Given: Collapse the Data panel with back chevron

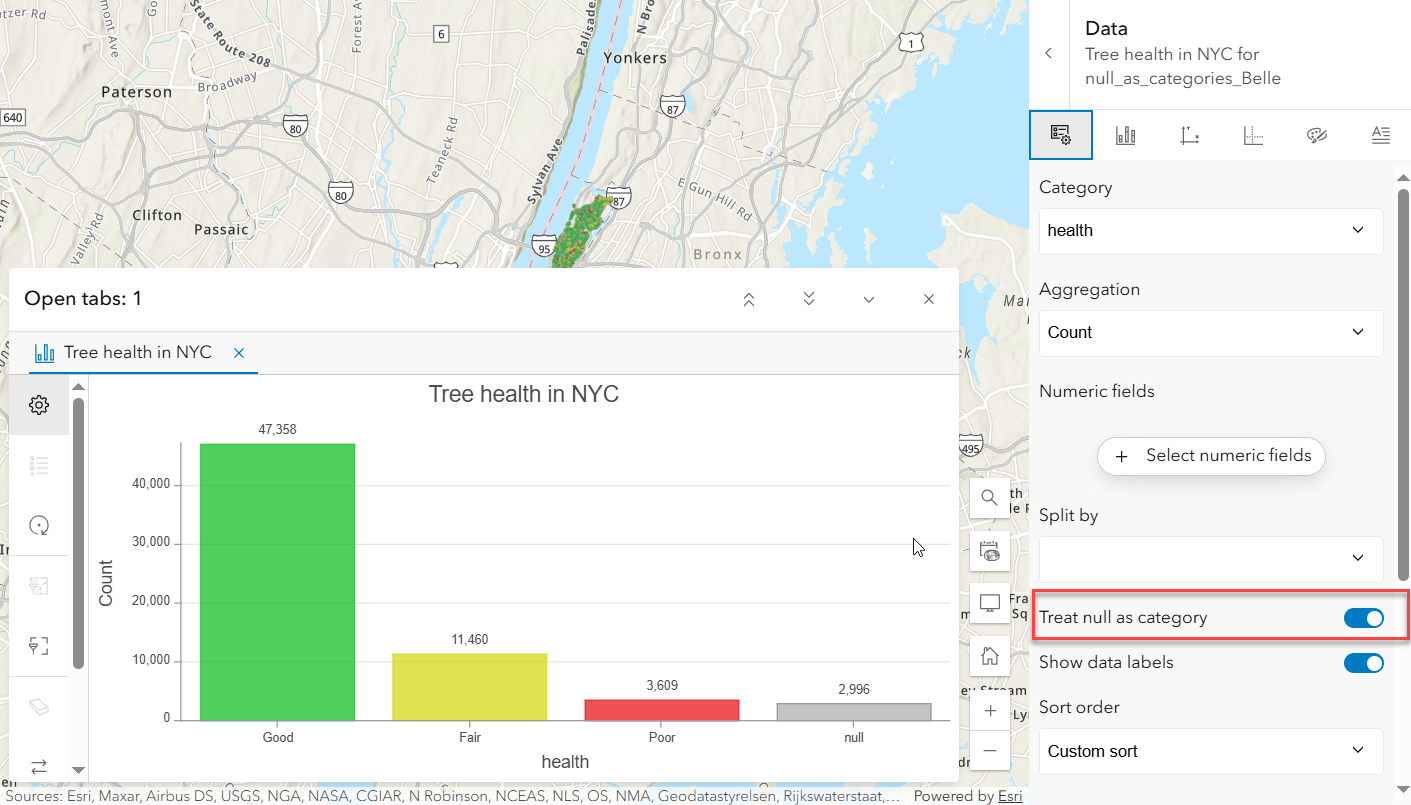Looking at the screenshot, I should pos(1048,53).
